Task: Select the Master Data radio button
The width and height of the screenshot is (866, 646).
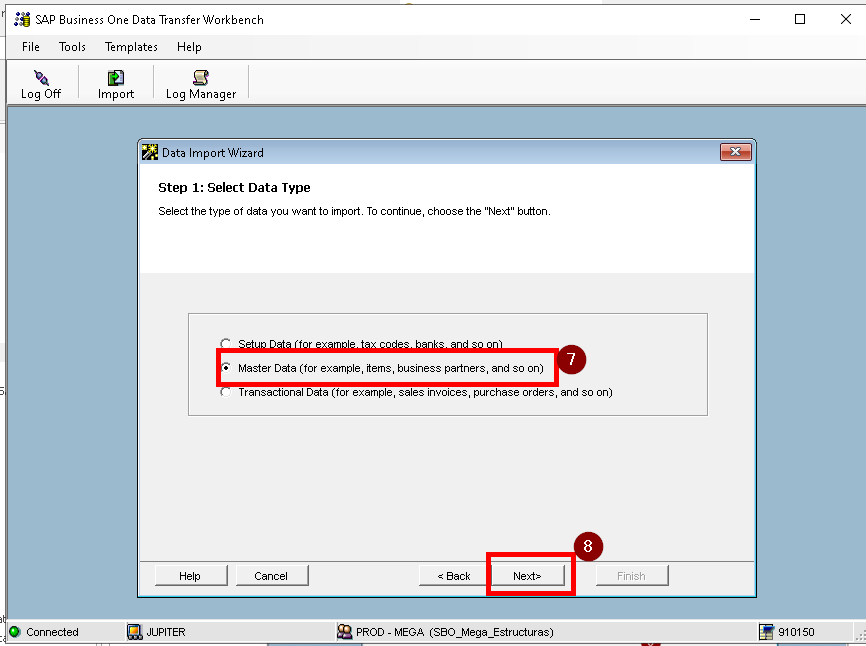Action: click(x=226, y=368)
